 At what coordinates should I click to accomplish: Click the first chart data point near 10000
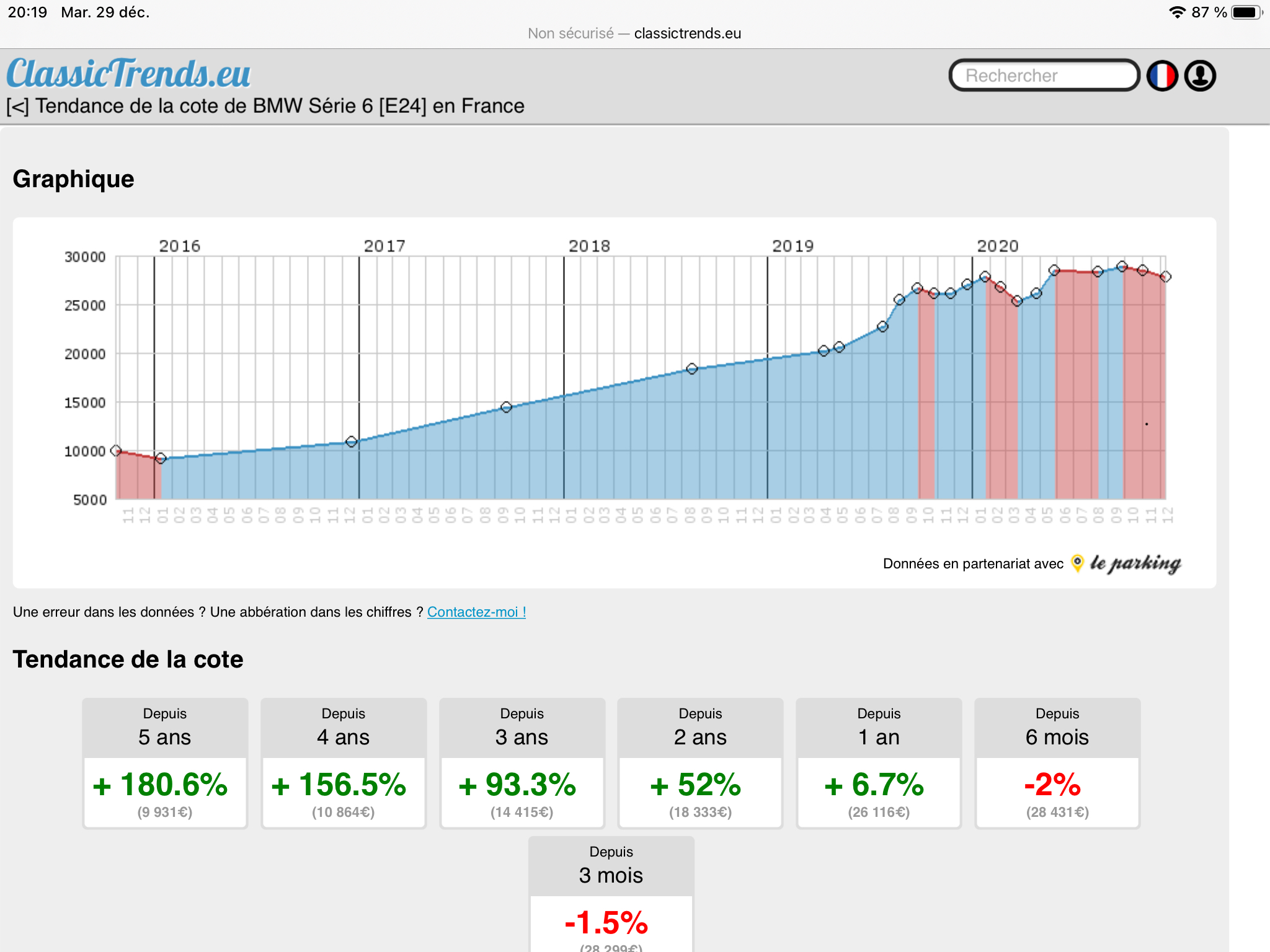pos(116,451)
